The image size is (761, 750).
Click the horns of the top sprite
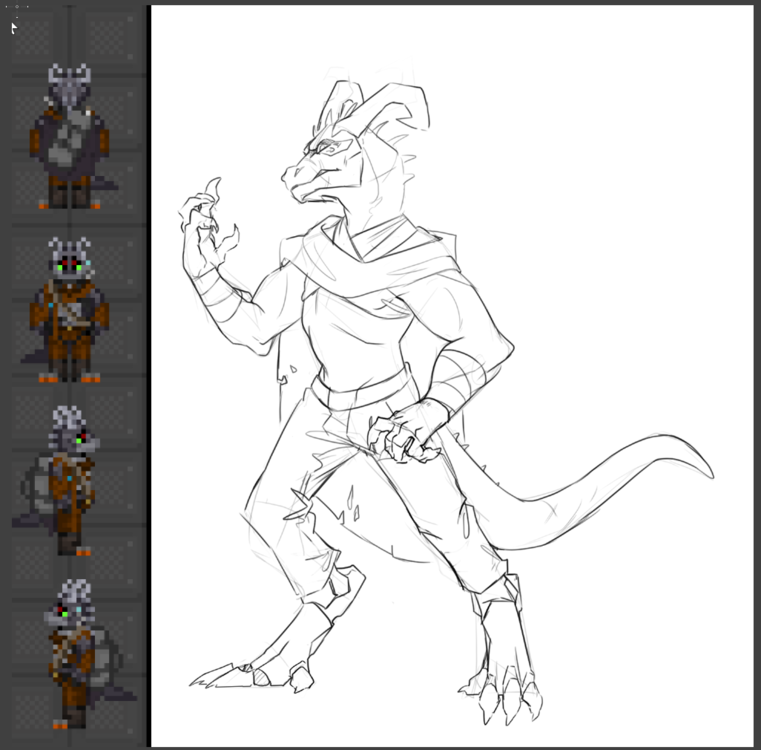coord(71,72)
